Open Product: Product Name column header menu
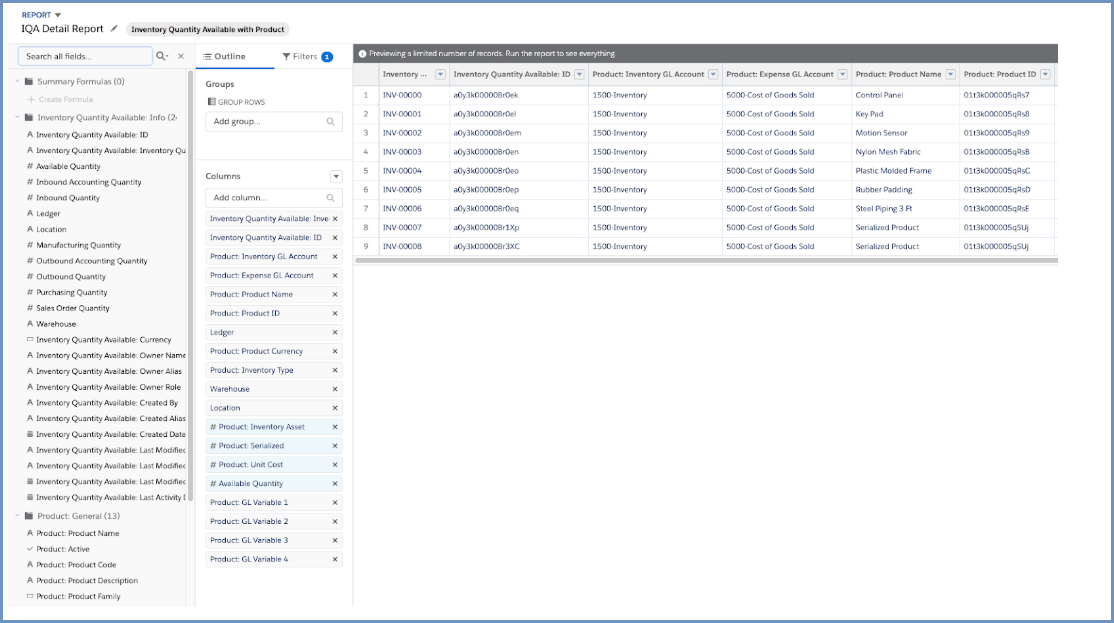This screenshot has width=1114, height=623. [949, 75]
